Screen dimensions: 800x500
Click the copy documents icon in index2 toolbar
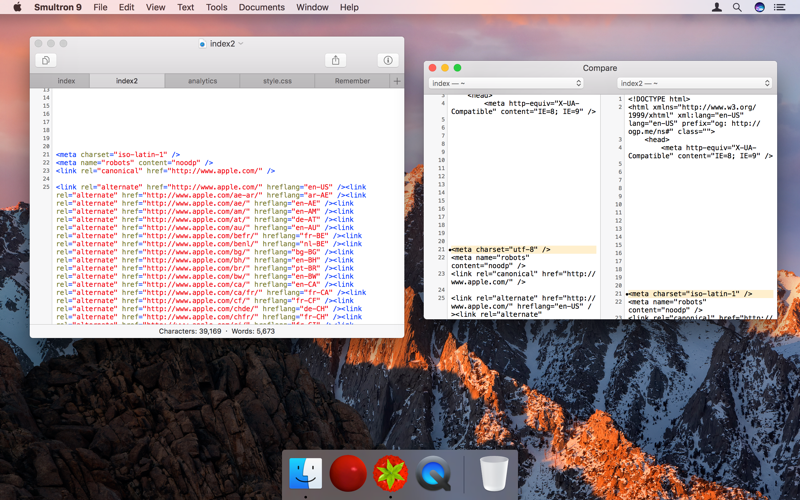[x=46, y=60]
